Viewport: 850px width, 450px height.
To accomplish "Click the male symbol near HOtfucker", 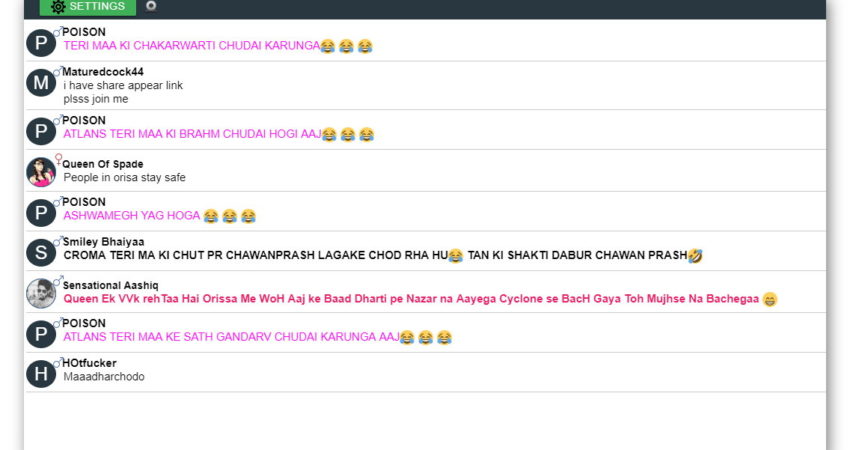I will click(x=57, y=362).
